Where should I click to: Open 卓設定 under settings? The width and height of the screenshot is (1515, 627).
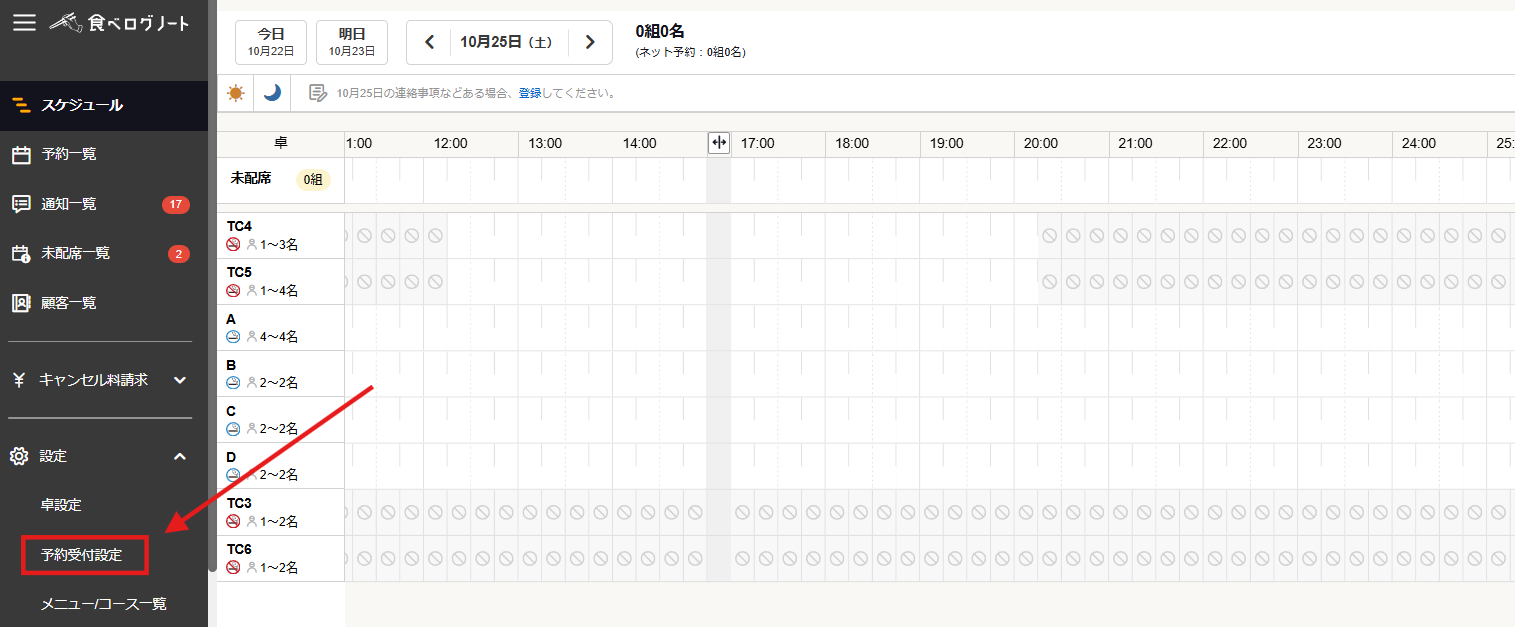(x=61, y=505)
